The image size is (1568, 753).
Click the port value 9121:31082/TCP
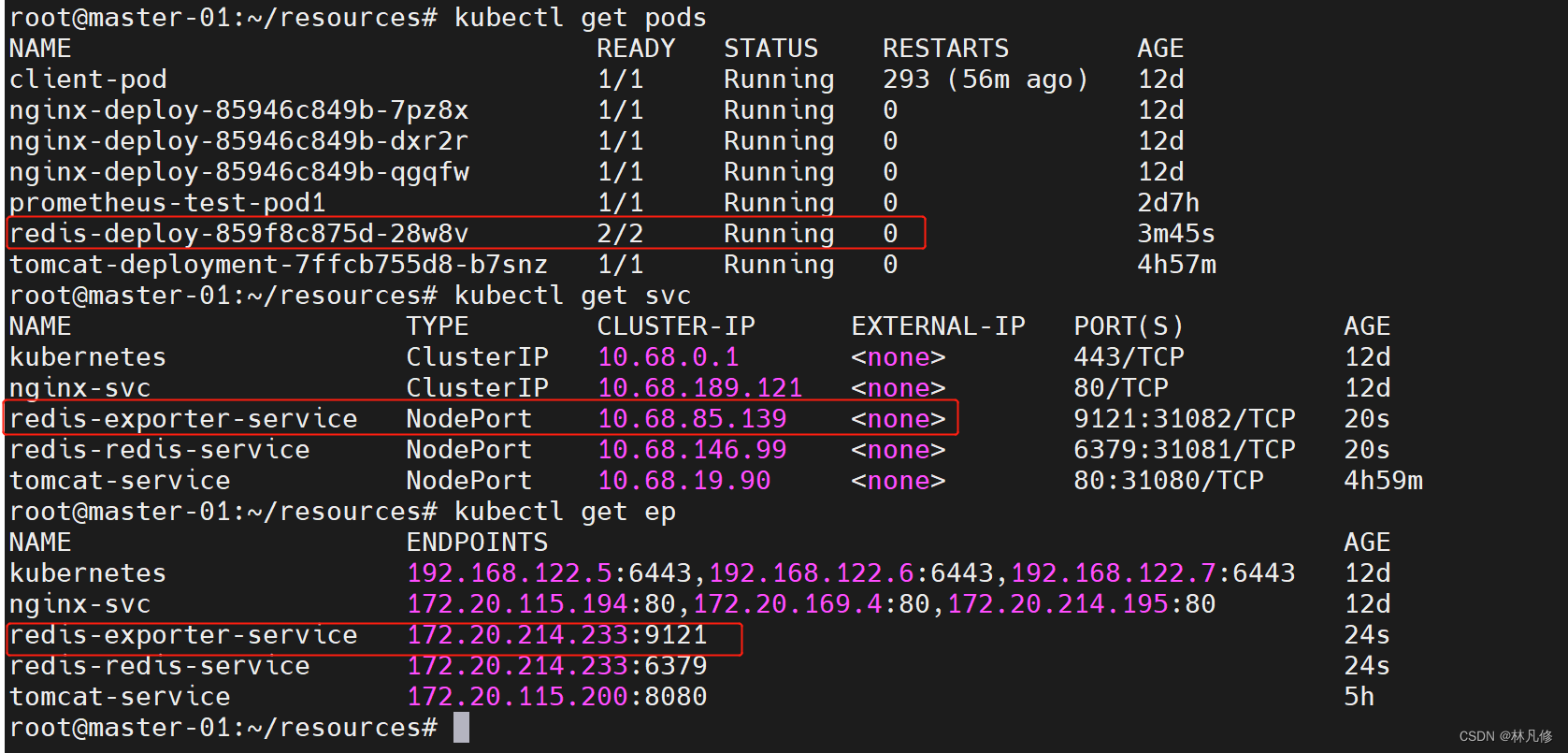coord(1184,419)
